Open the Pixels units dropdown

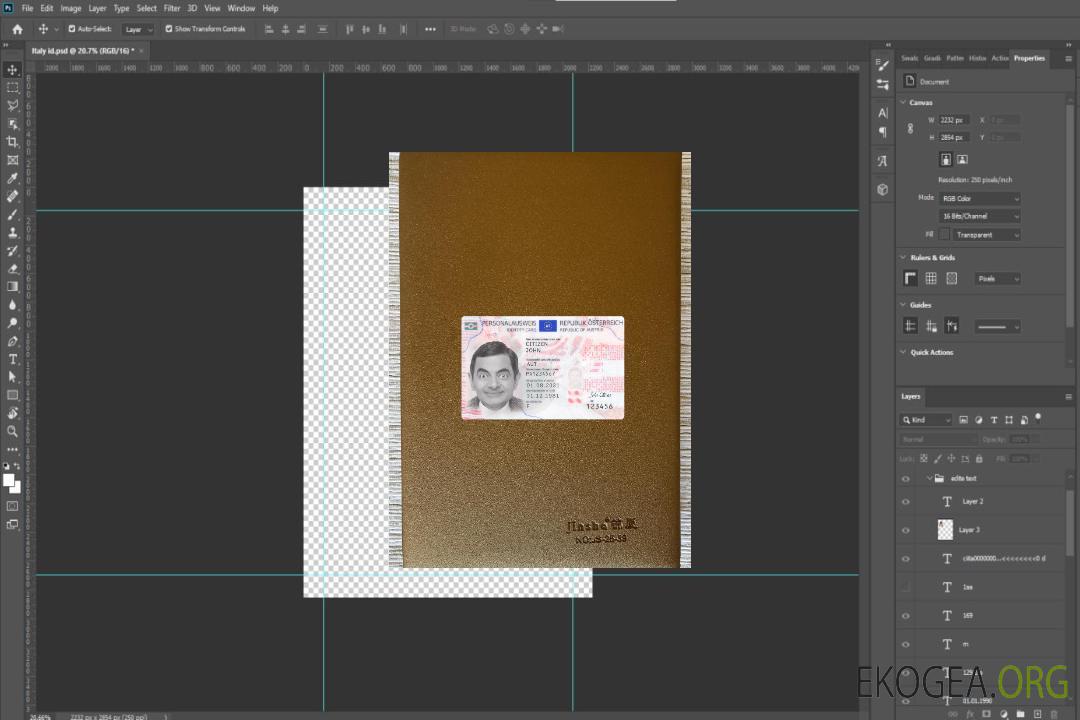998,278
